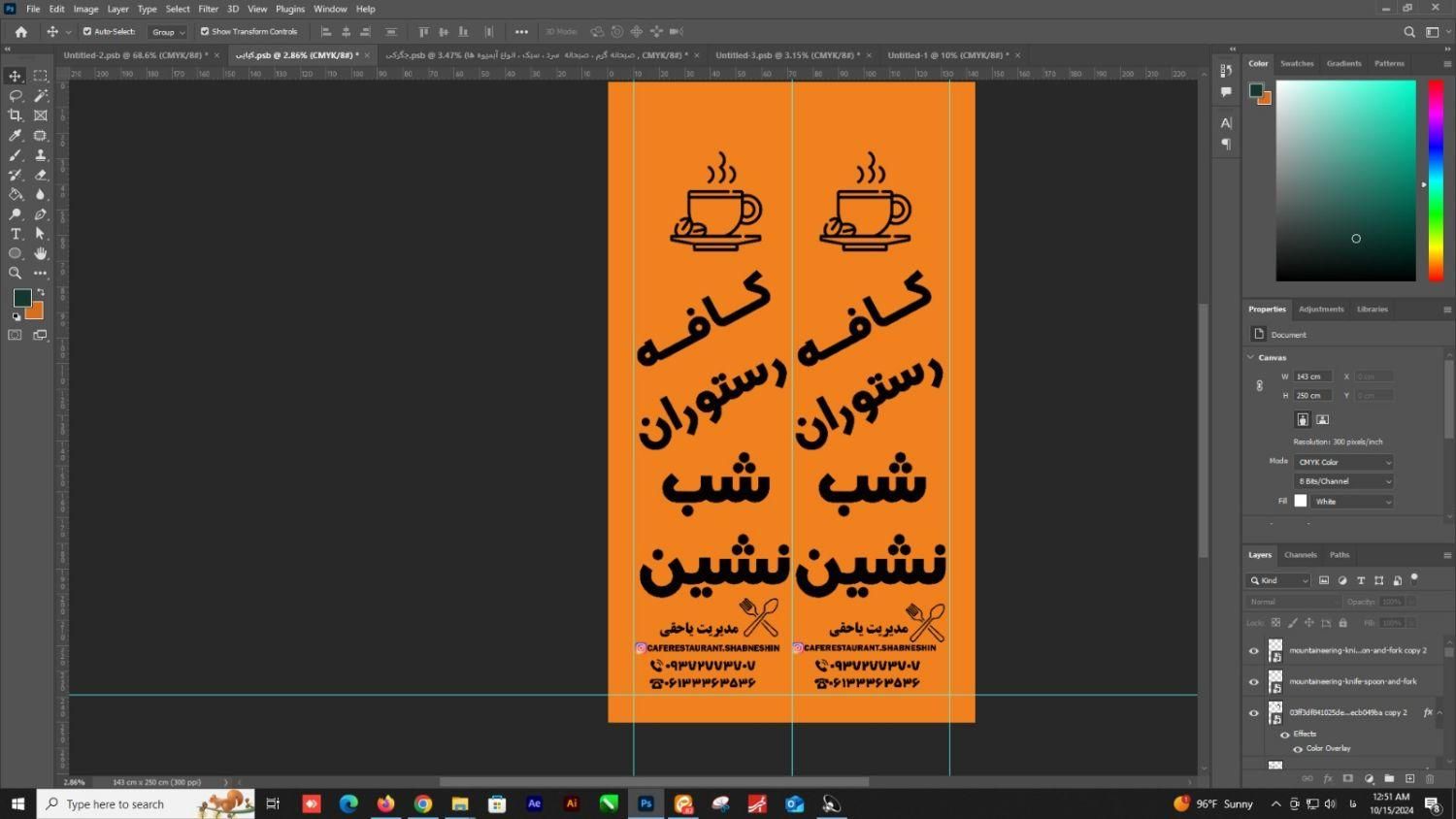The height and width of the screenshot is (819, 1456).
Task: Open the Image menu
Action: 86,9
